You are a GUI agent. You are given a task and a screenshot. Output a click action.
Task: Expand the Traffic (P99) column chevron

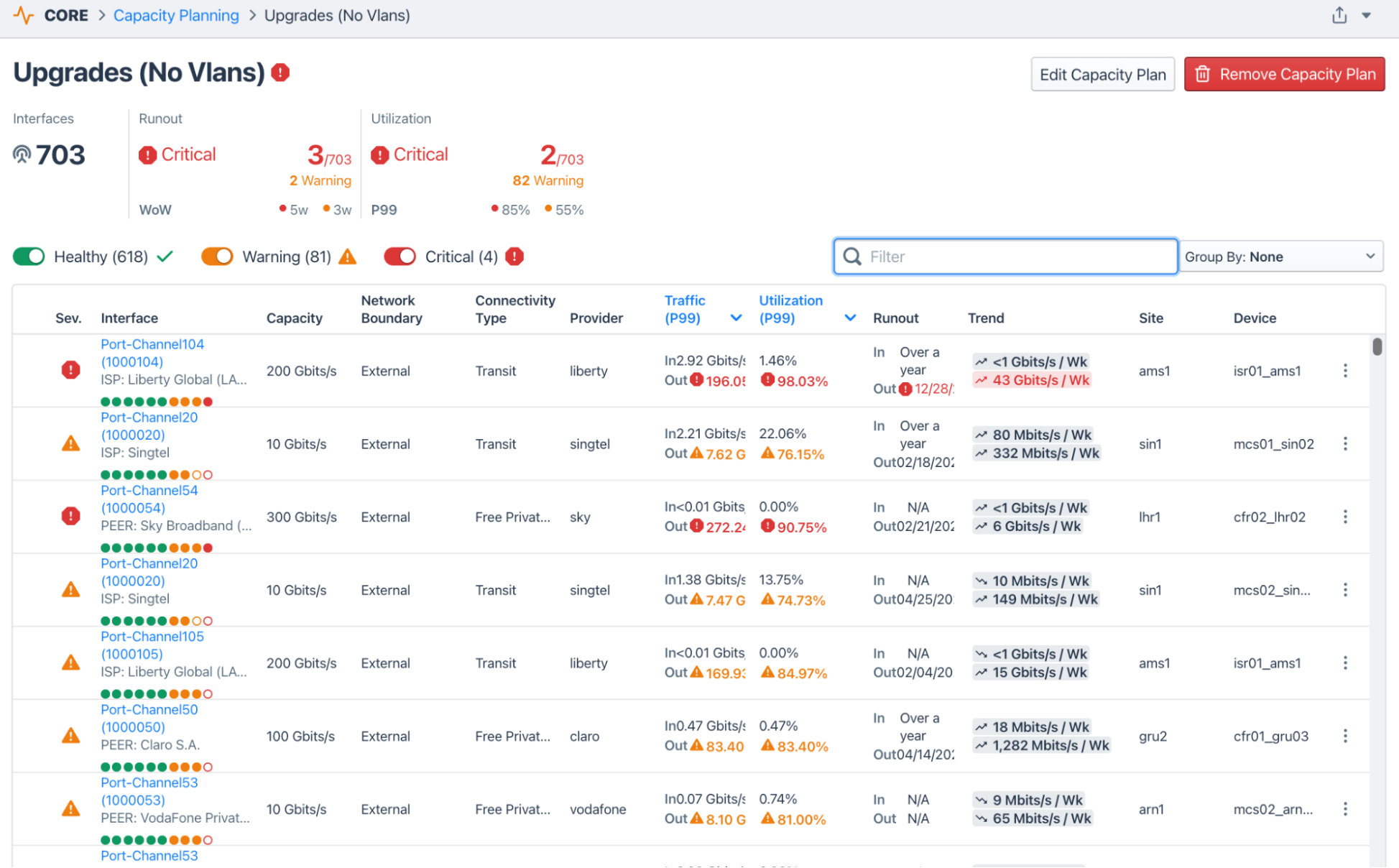(736, 318)
